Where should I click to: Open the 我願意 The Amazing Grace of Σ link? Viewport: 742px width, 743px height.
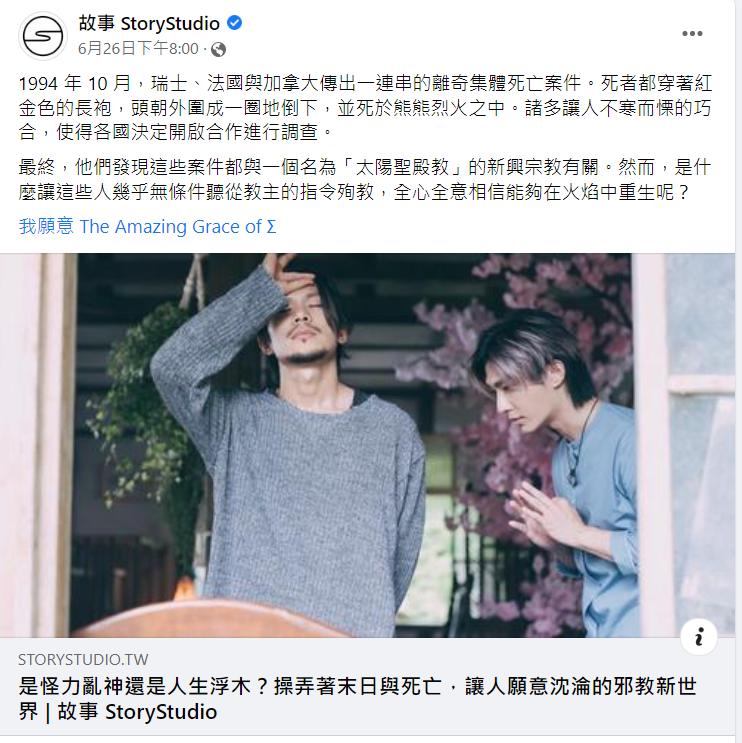click(147, 227)
